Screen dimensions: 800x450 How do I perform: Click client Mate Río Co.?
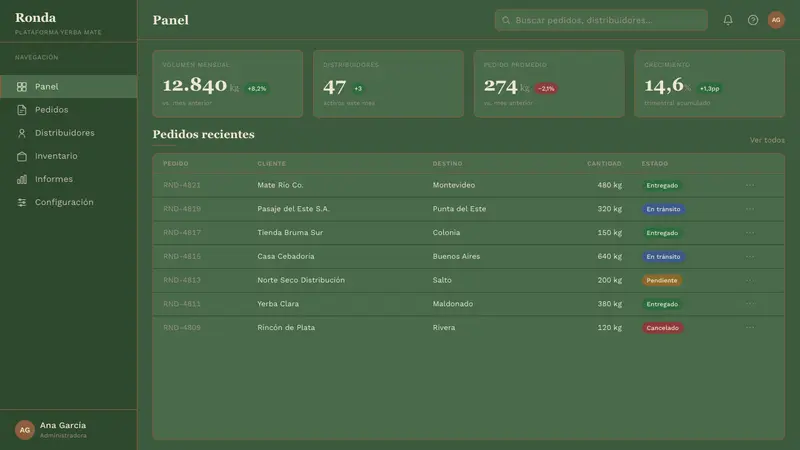(x=280, y=185)
